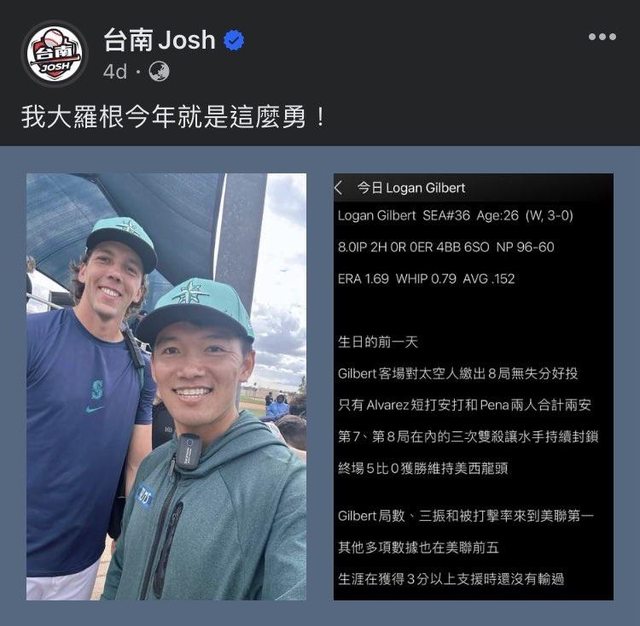640x626 pixels.
Task: Click the 生日的前一天 text line
Action: (378, 342)
